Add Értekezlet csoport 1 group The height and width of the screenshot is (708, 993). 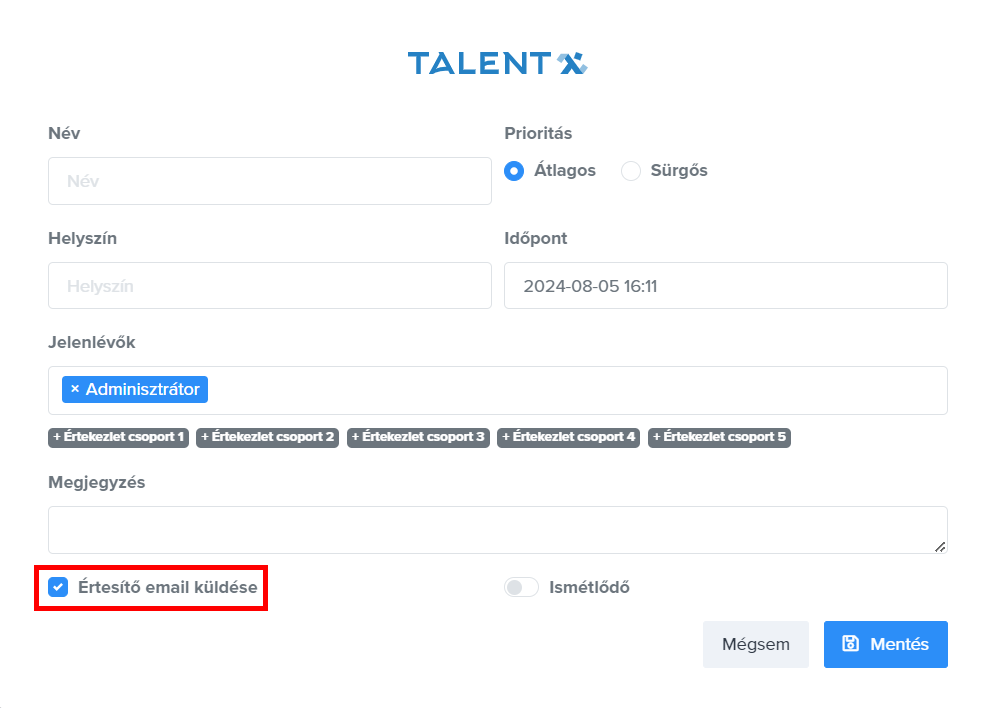pyautogui.click(x=119, y=437)
